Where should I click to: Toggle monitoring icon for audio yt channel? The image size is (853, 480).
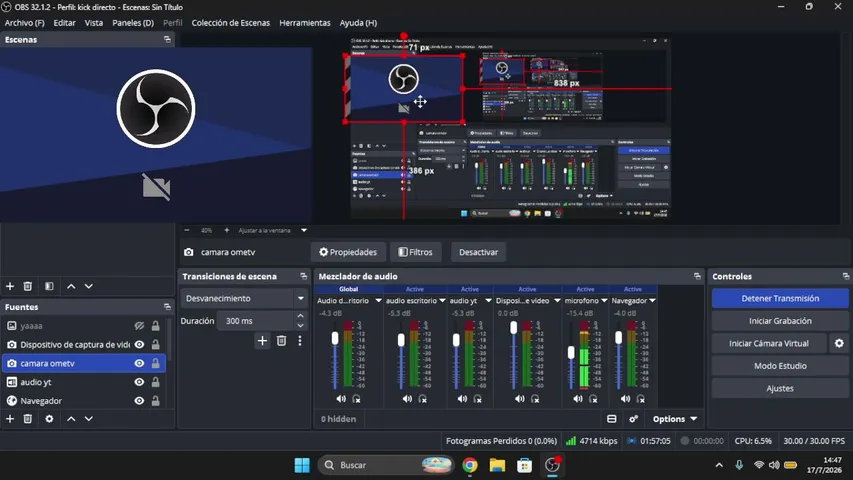(x=478, y=399)
